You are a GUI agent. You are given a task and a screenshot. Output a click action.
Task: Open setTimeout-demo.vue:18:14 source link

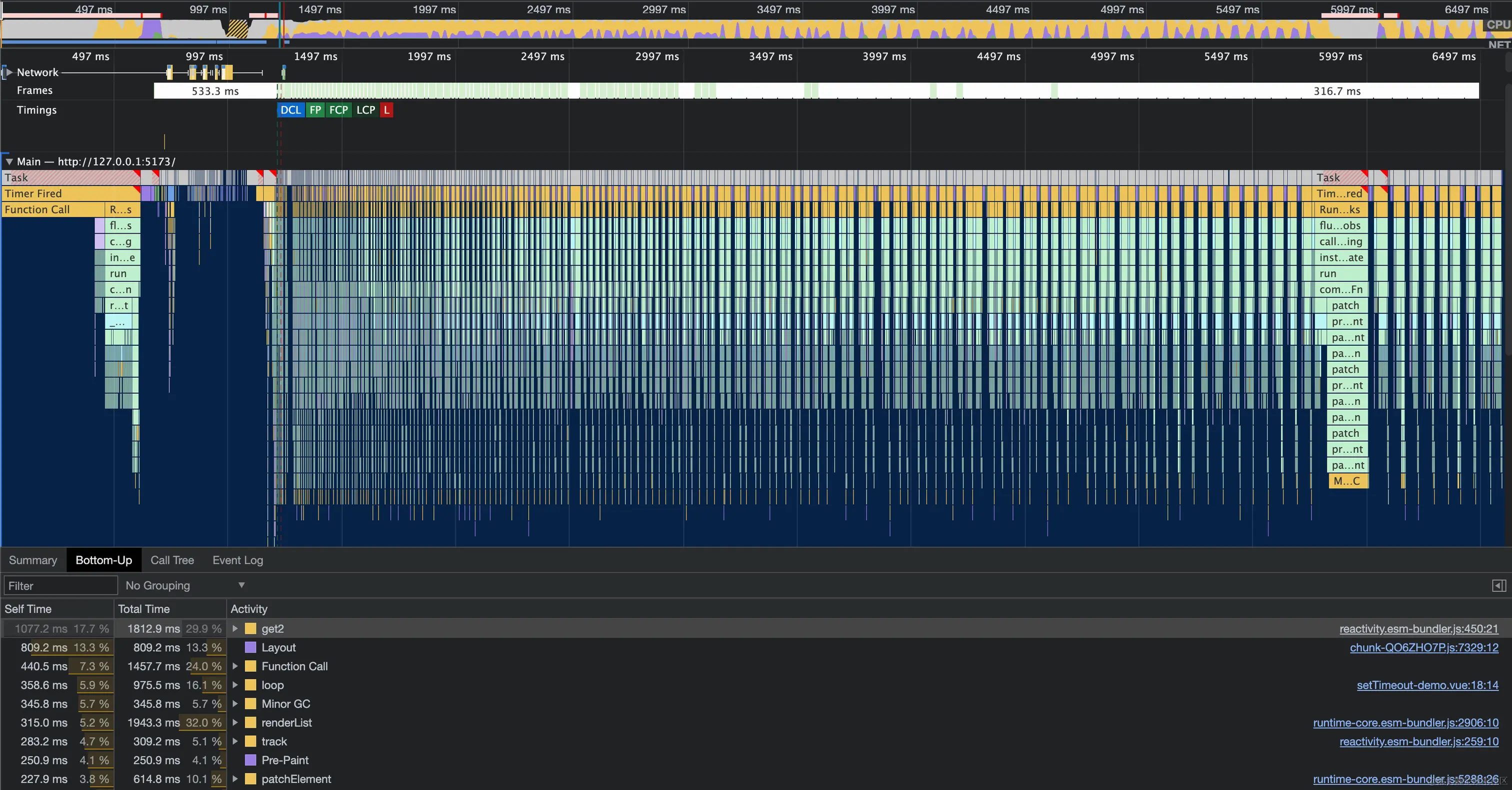click(1427, 685)
